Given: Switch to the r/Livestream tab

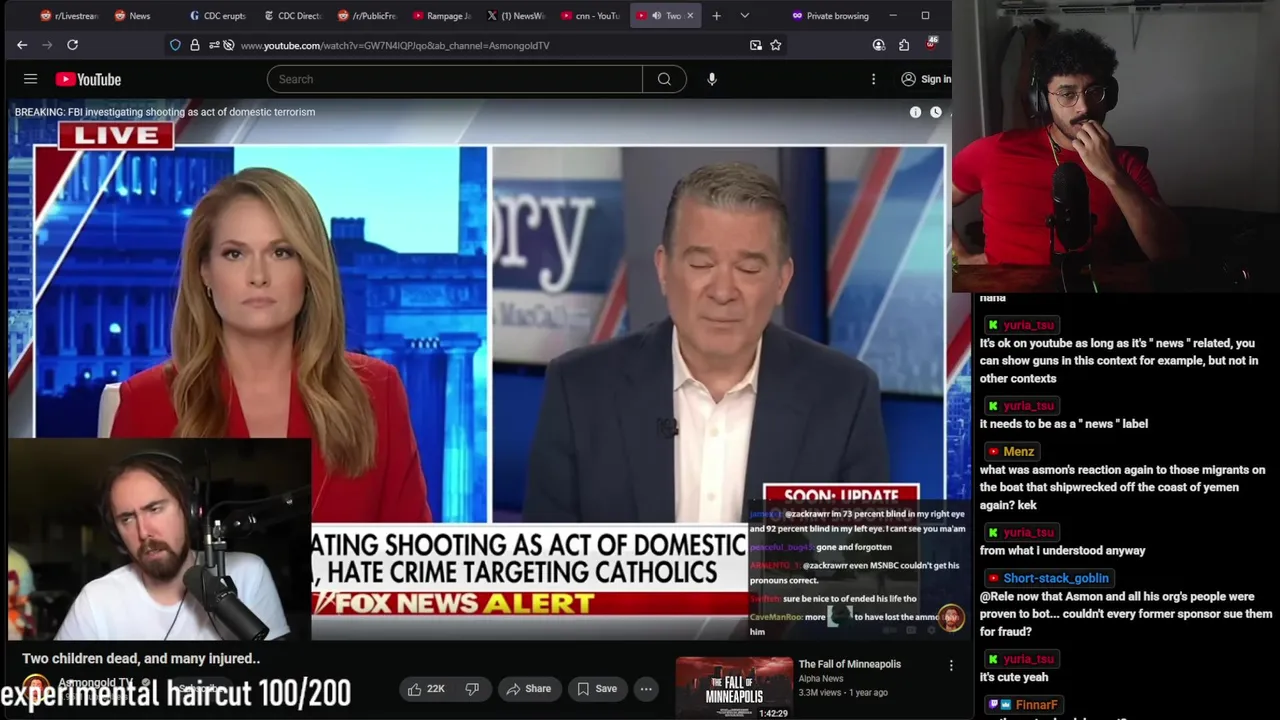Looking at the screenshot, I should pos(69,16).
